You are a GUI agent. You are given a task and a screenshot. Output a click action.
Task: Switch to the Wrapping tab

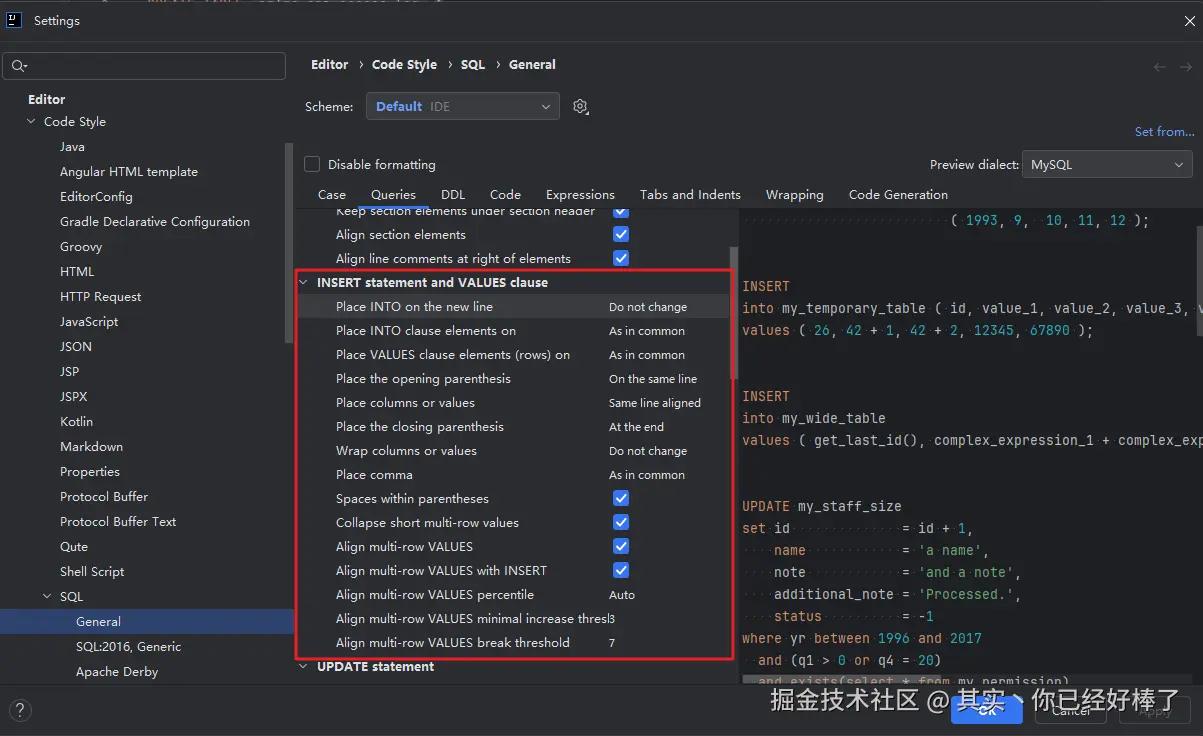[795, 195]
